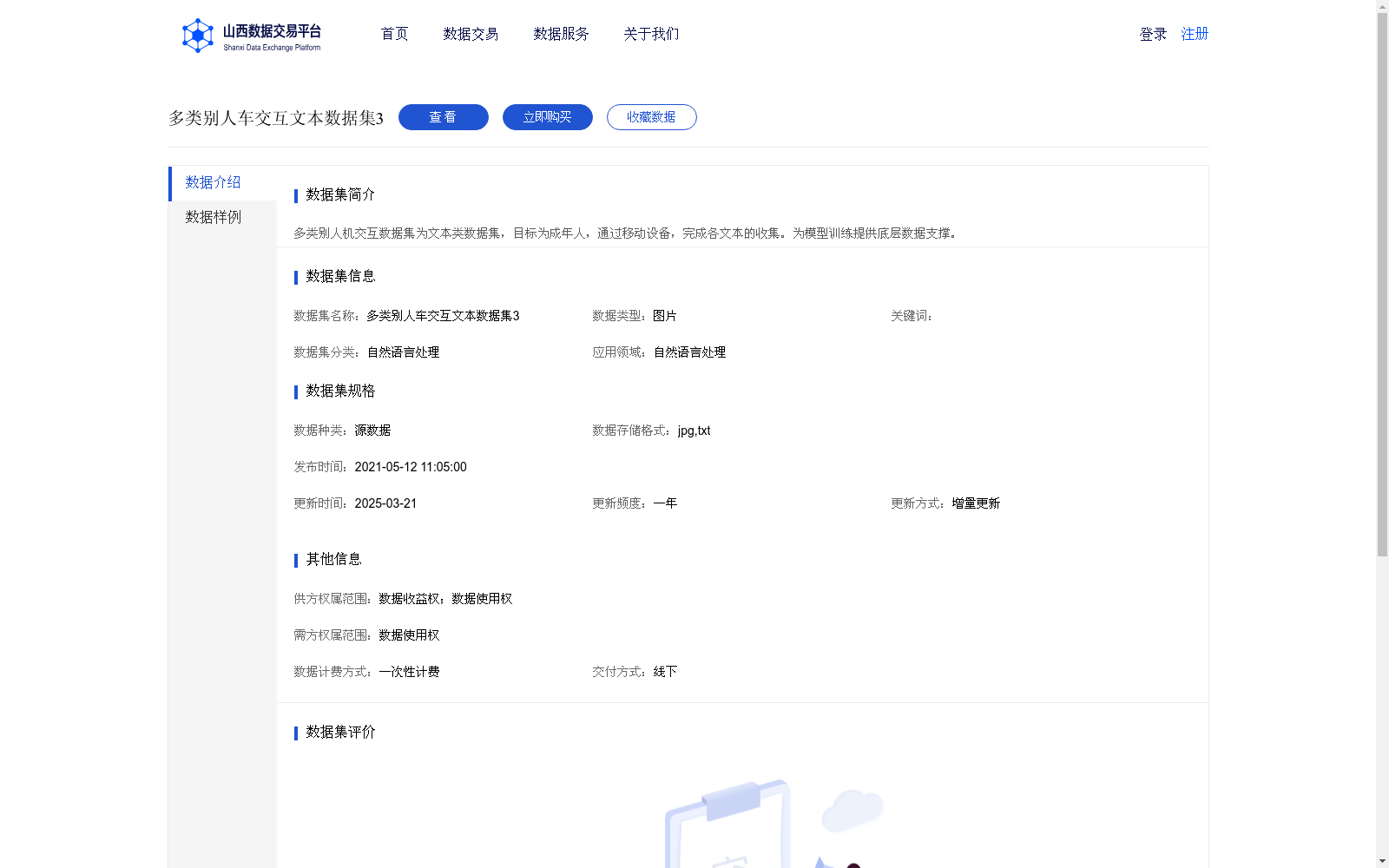The width and height of the screenshot is (1389, 868).
Task: Click the 查看 button
Action: pos(444,117)
